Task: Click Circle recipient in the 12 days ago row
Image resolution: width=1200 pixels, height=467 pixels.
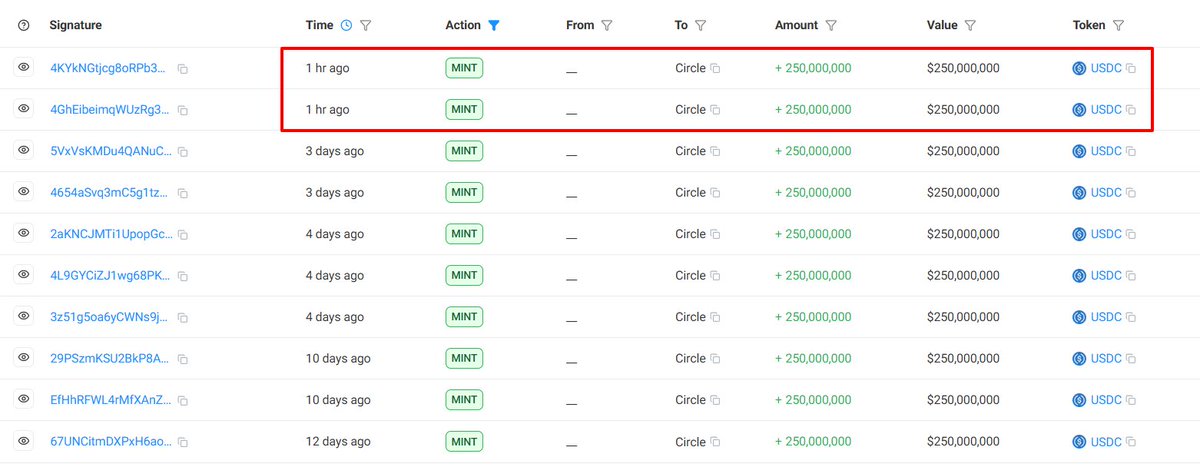Action: pyautogui.click(x=690, y=441)
